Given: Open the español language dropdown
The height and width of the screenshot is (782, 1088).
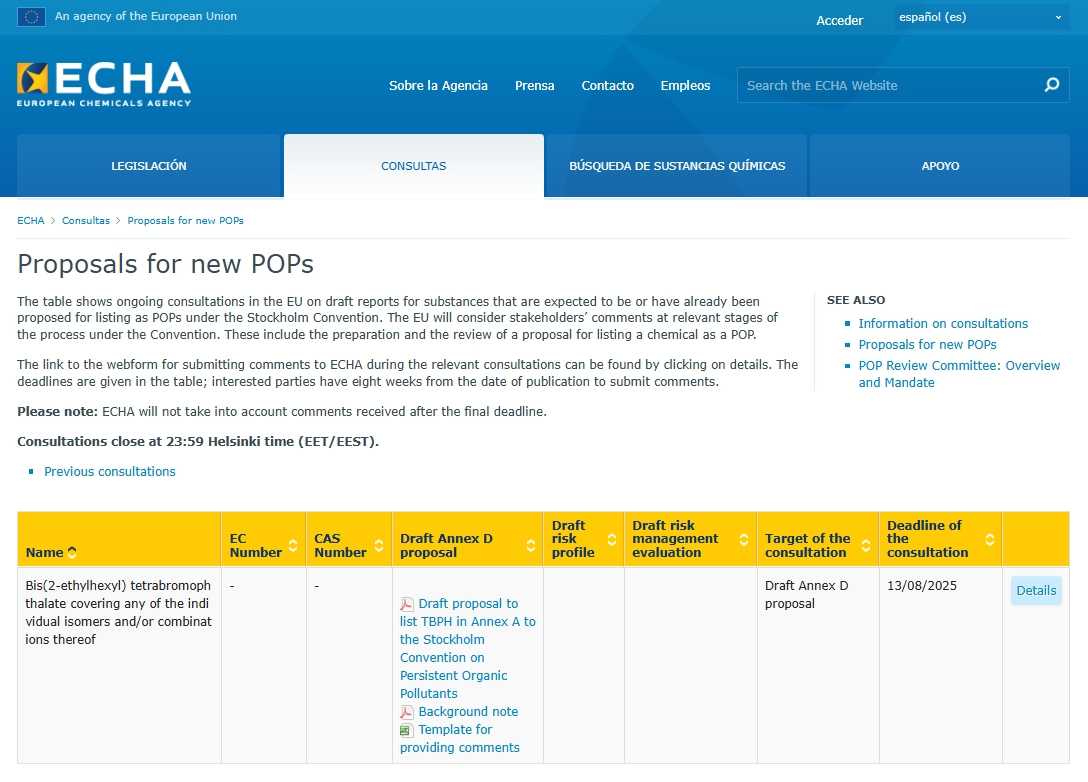Looking at the screenshot, I should point(981,18).
